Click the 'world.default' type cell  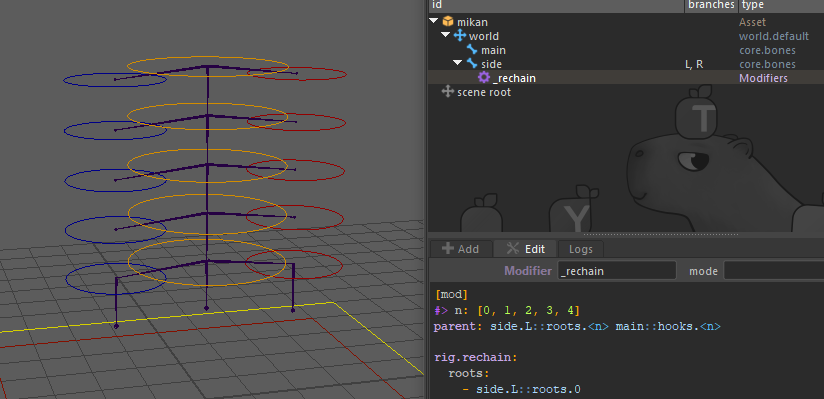774,36
